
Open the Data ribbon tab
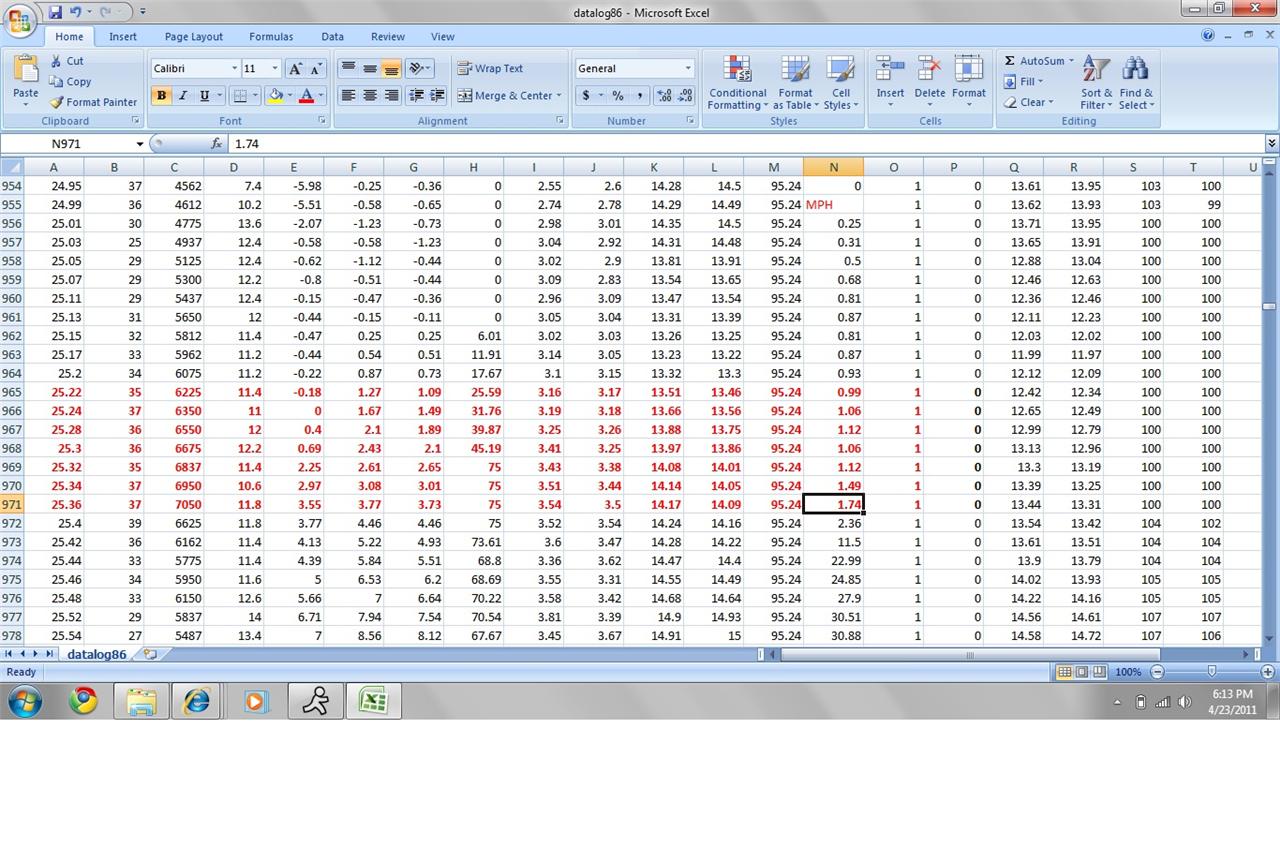(x=333, y=36)
